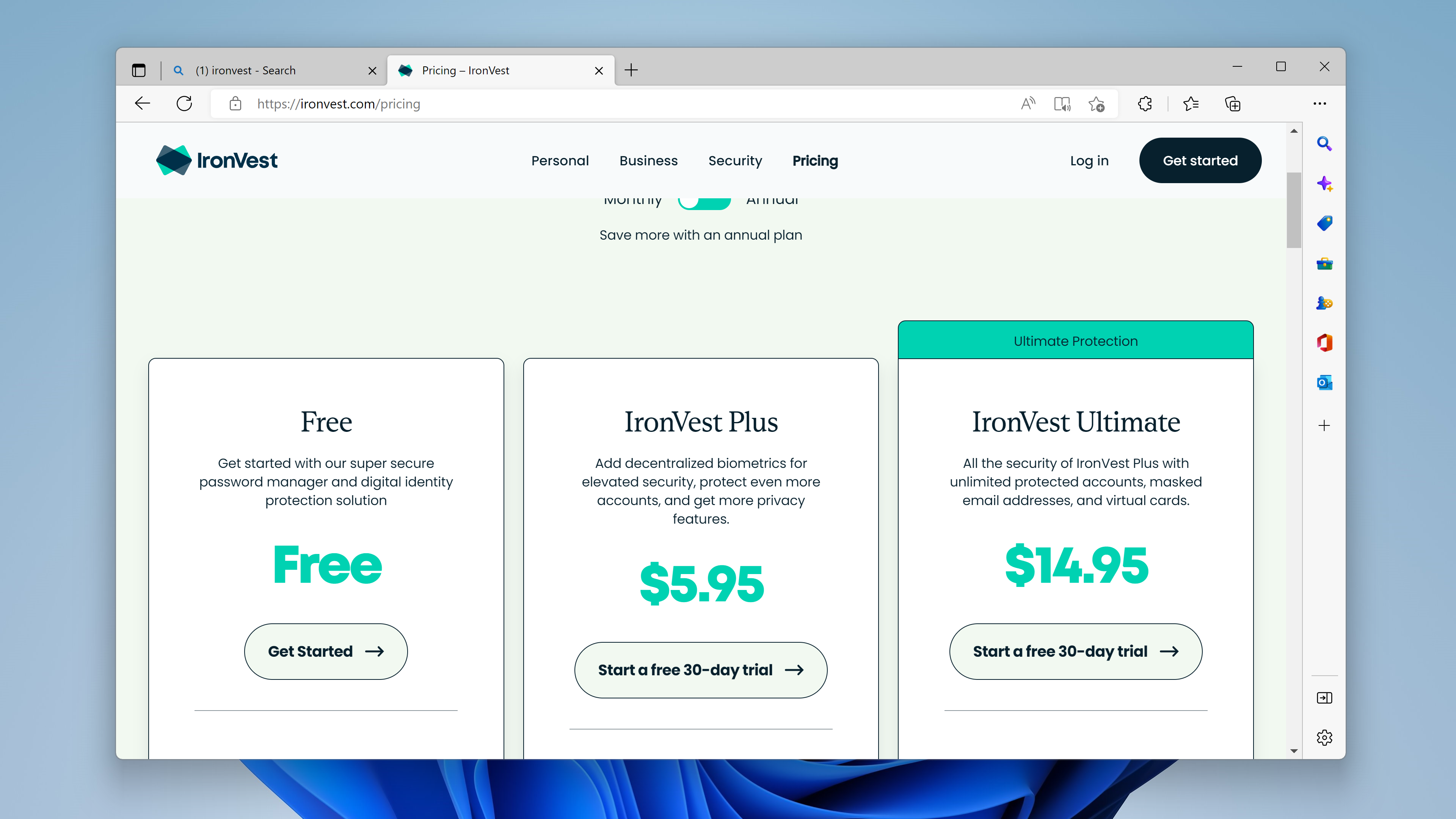
Task: Open the tab actions menu icon
Action: coord(138,70)
